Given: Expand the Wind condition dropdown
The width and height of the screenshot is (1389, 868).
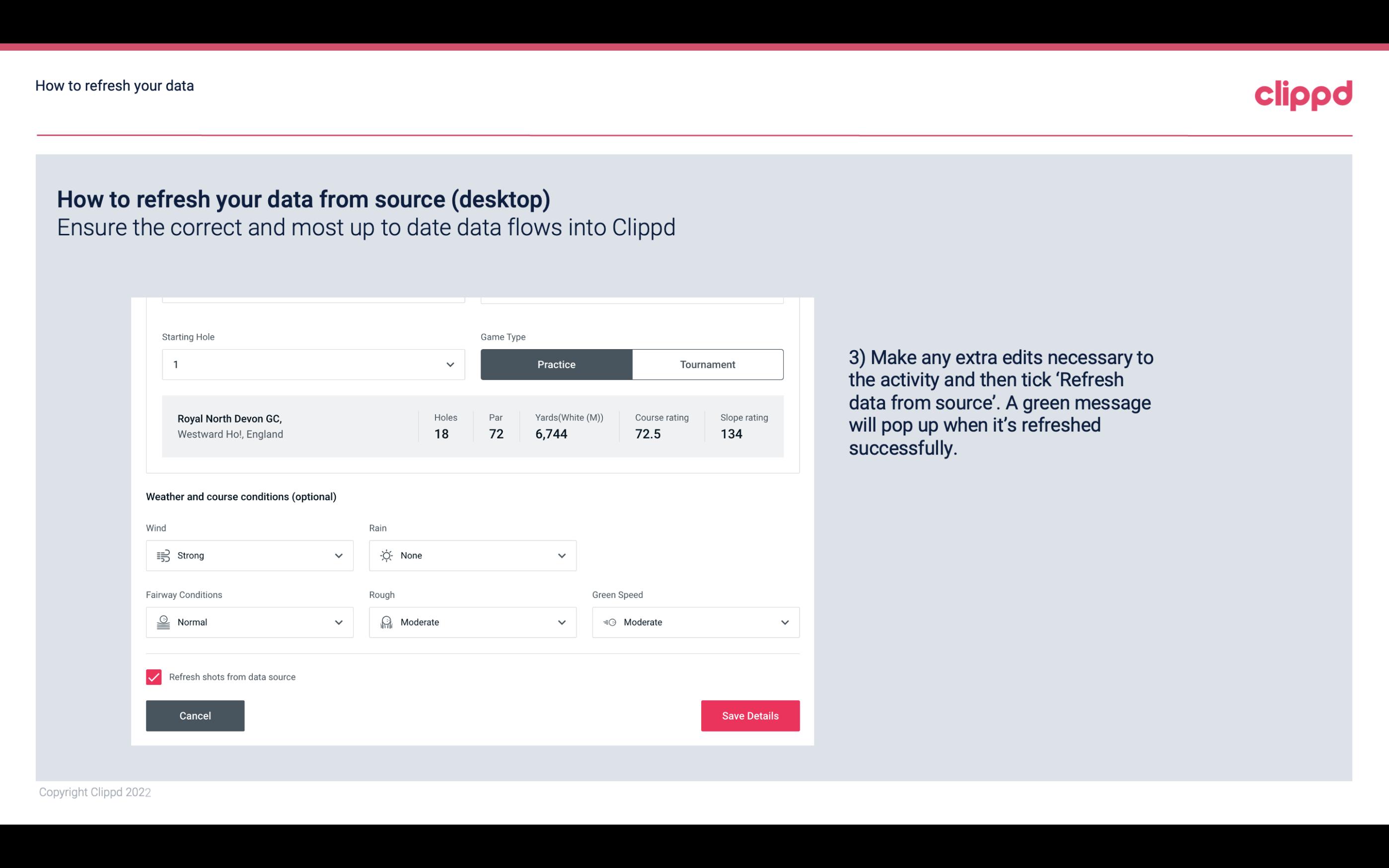Looking at the screenshot, I should click(x=338, y=555).
